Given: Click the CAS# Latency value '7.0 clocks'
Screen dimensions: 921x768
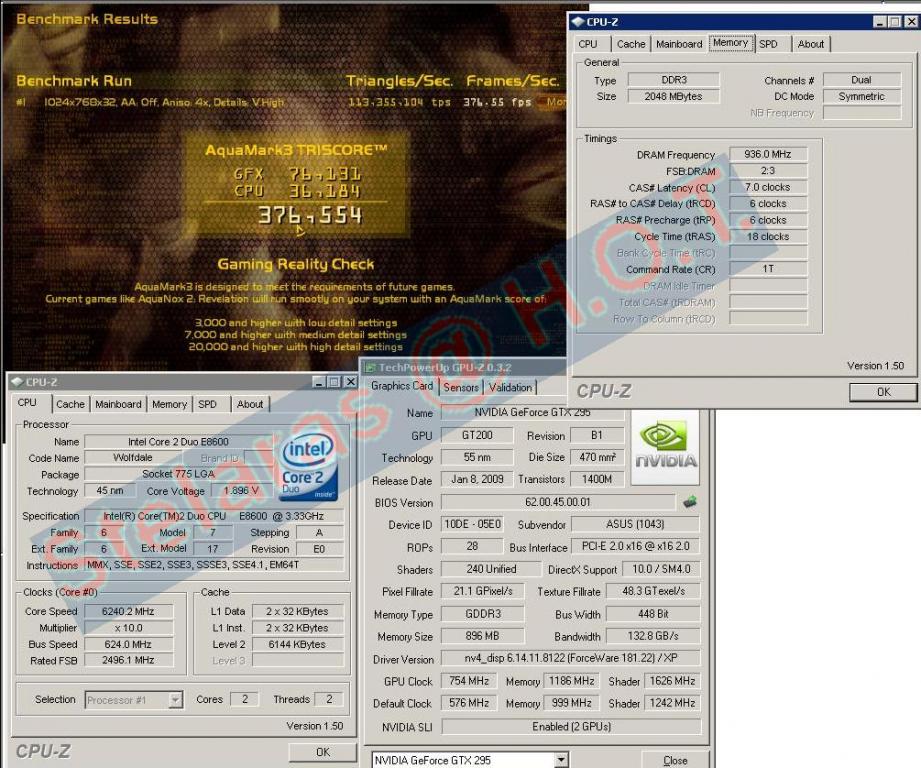Looking at the screenshot, I should point(768,187).
